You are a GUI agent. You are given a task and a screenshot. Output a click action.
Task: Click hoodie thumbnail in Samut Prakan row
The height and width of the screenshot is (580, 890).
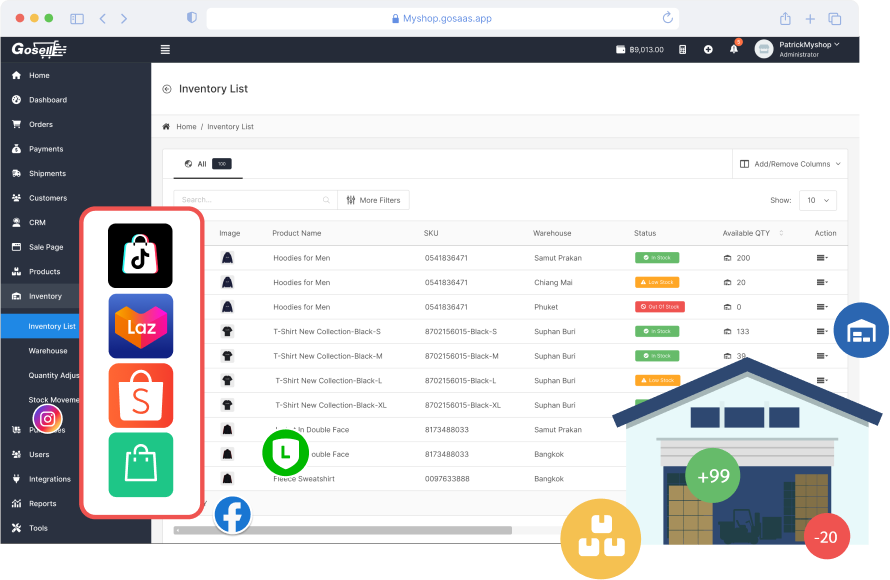(227, 258)
